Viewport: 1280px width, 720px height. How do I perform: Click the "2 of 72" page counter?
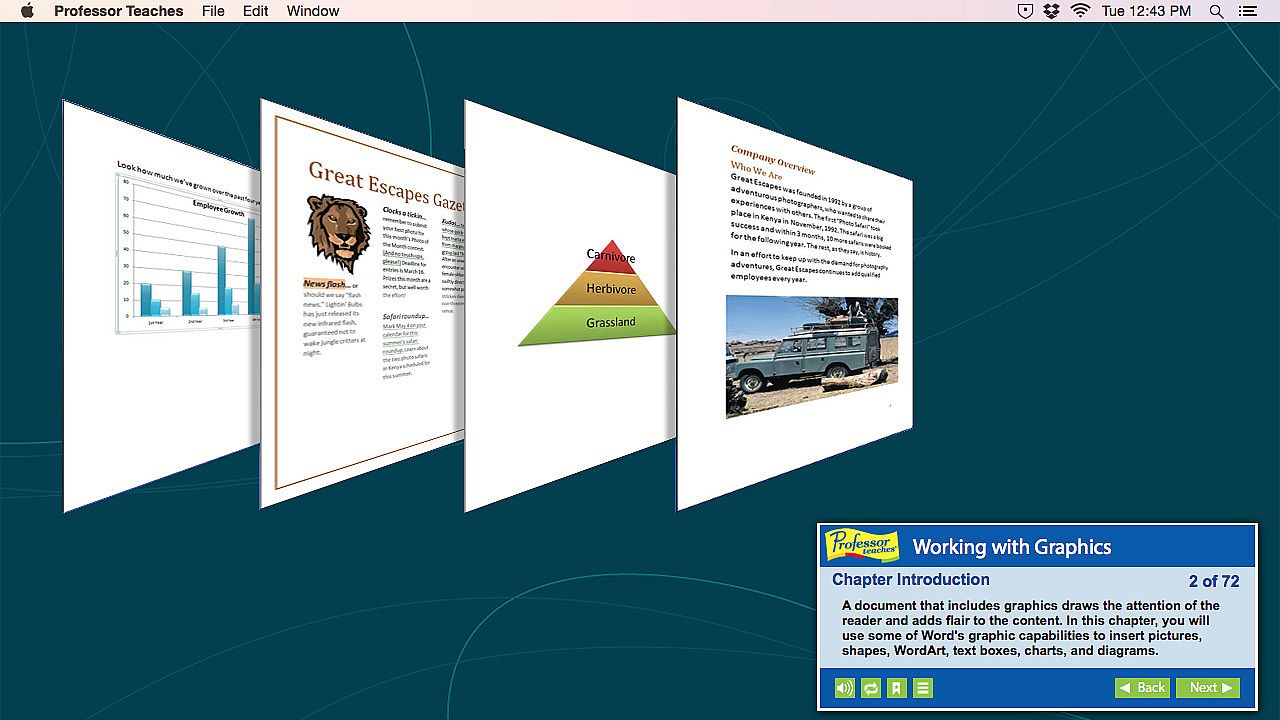click(1214, 581)
